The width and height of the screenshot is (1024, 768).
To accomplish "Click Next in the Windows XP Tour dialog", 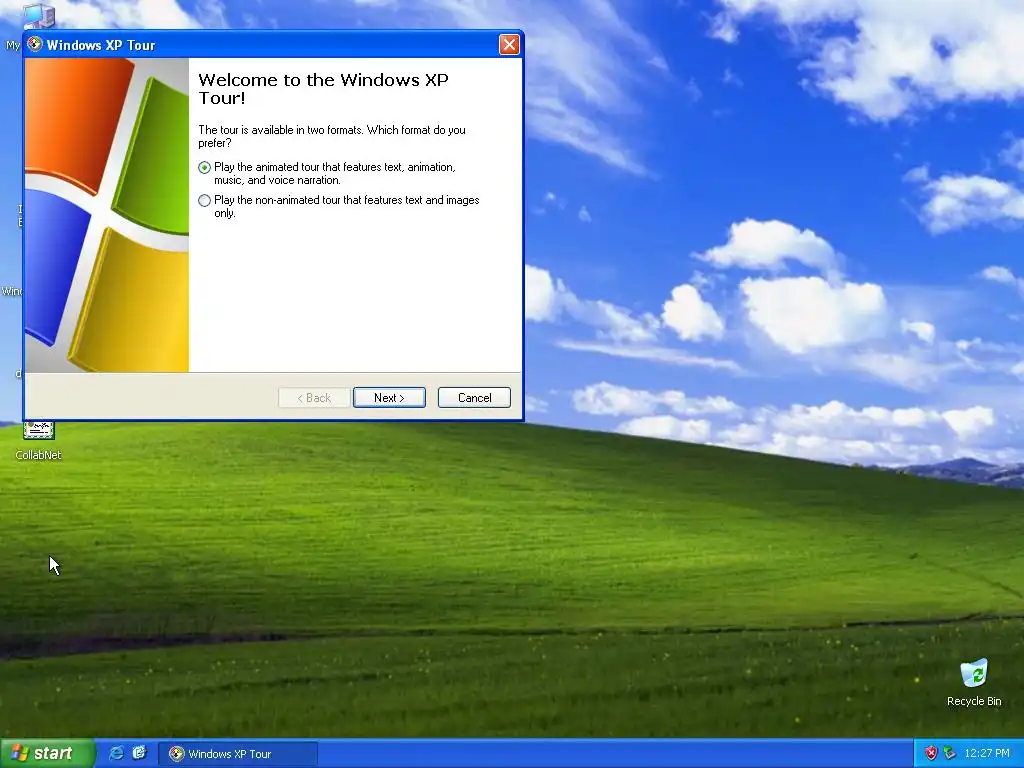I will coord(389,398).
